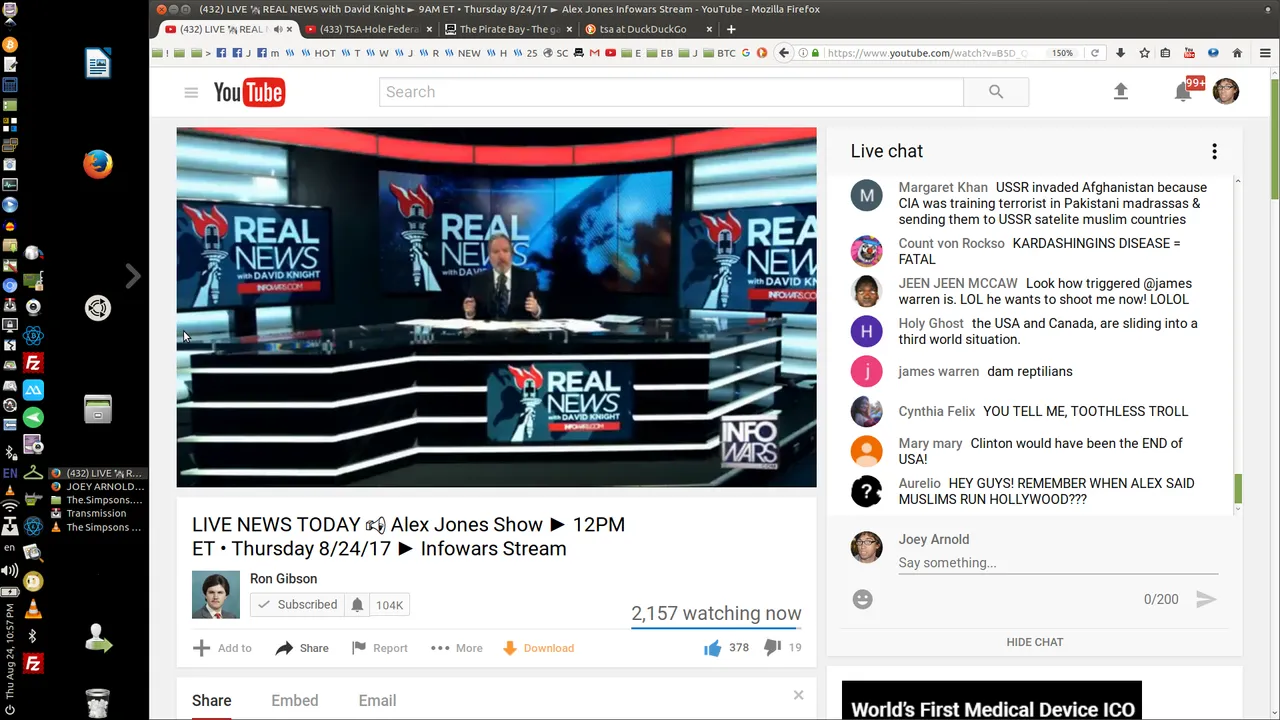The height and width of the screenshot is (720, 1280).
Task: Report this video with flag button
Action: [x=379, y=648]
